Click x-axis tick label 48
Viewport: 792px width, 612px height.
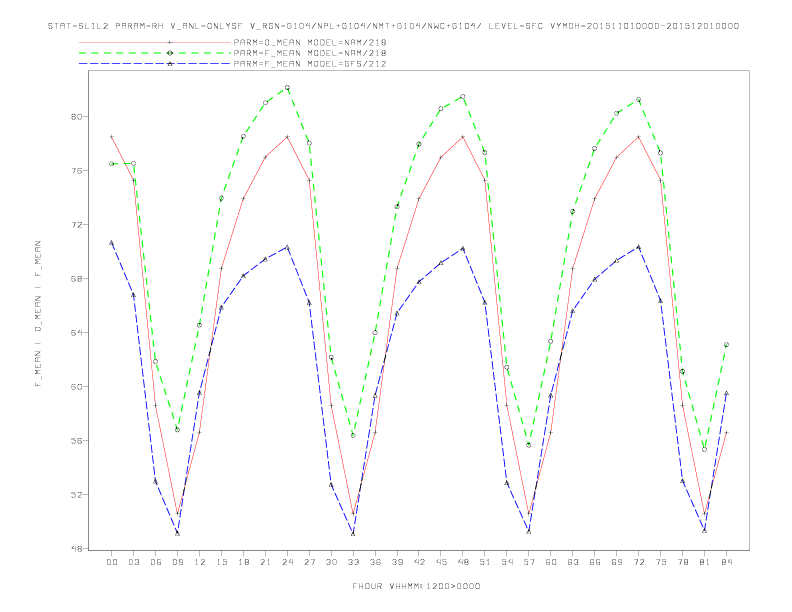point(463,562)
